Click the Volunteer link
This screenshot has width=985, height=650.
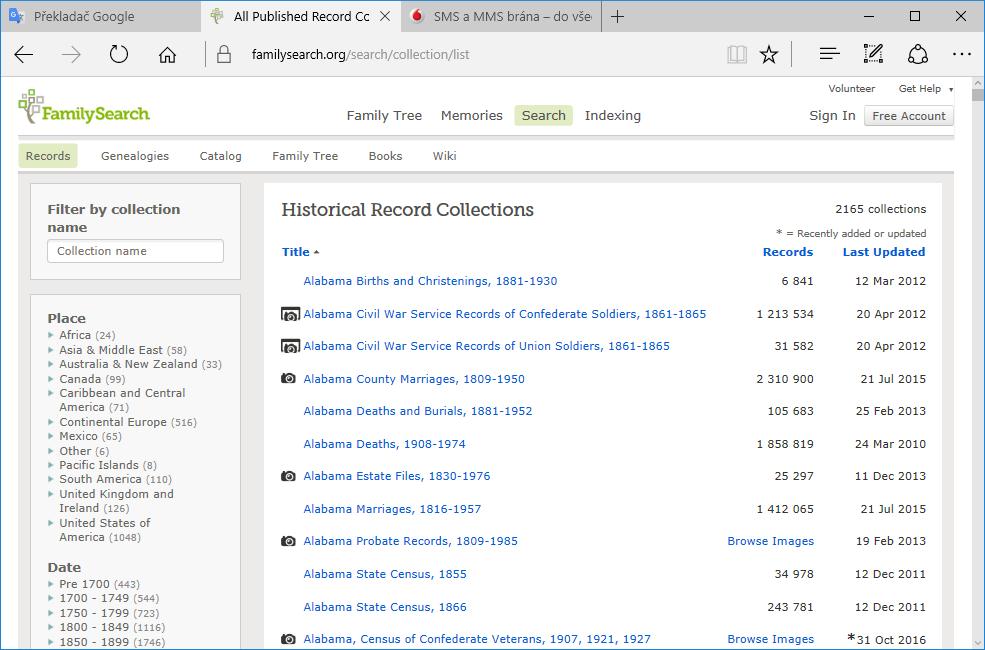(851, 89)
